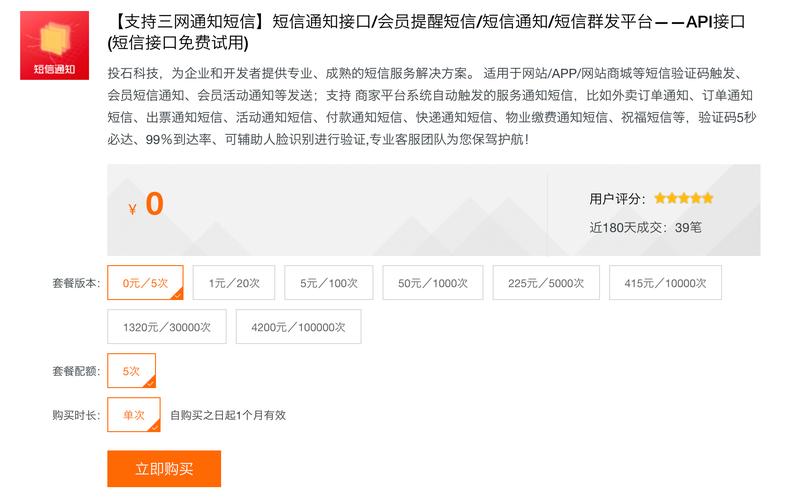Select the 单次 purchase duration
The width and height of the screenshot is (789, 500).
[134, 414]
